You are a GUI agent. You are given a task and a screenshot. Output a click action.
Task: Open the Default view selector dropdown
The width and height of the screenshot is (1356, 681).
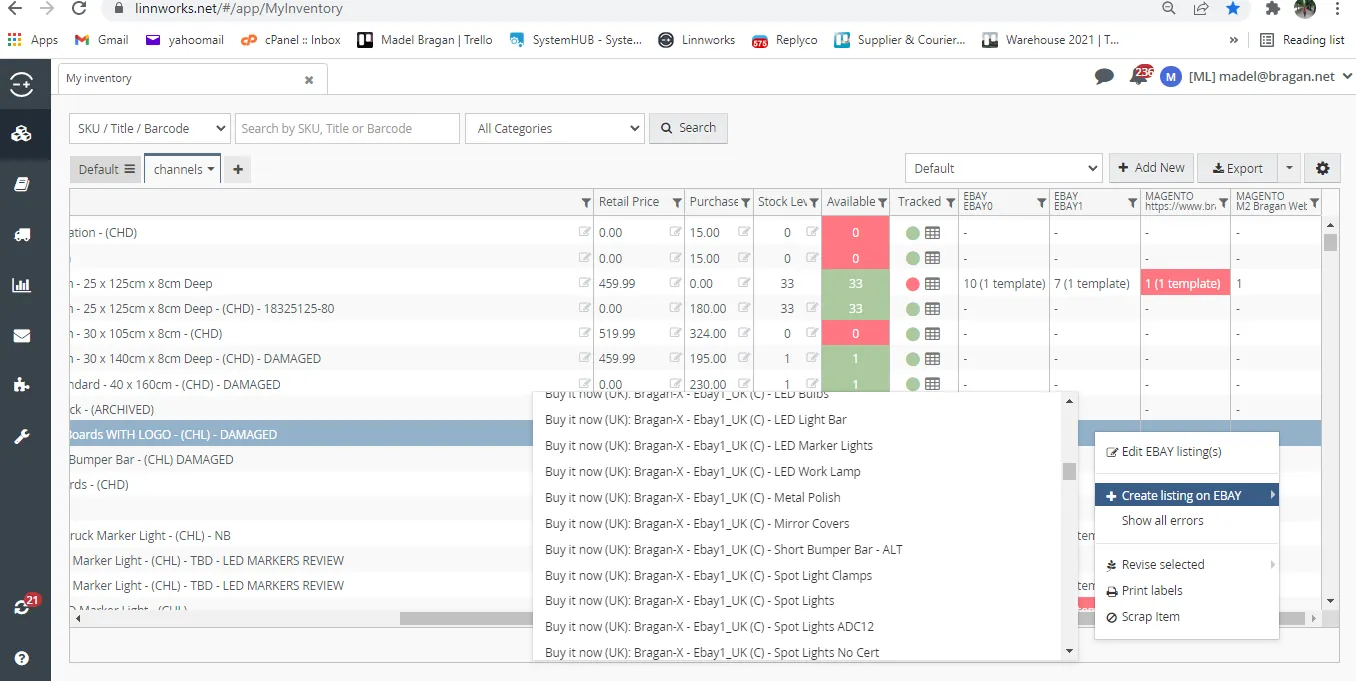[1003, 168]
